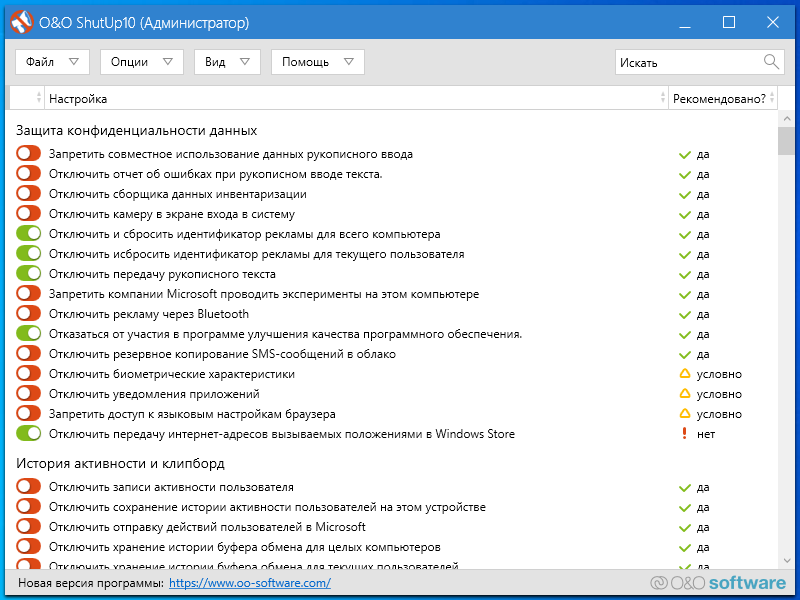Click green checkmark for handwriting data sharing row

point(685,155)
